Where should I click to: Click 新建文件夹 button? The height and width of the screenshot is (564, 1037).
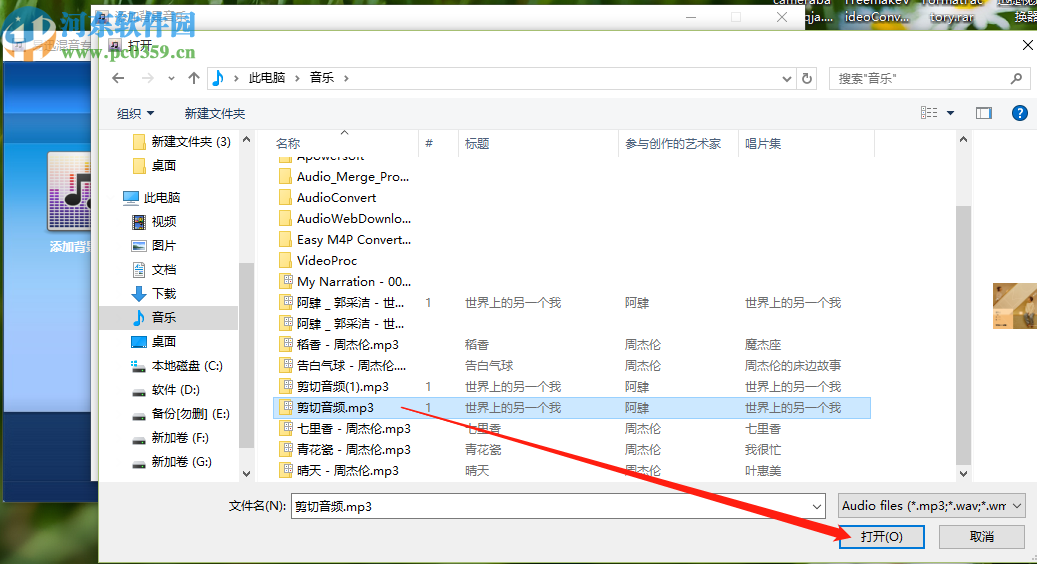coord(215,114)
